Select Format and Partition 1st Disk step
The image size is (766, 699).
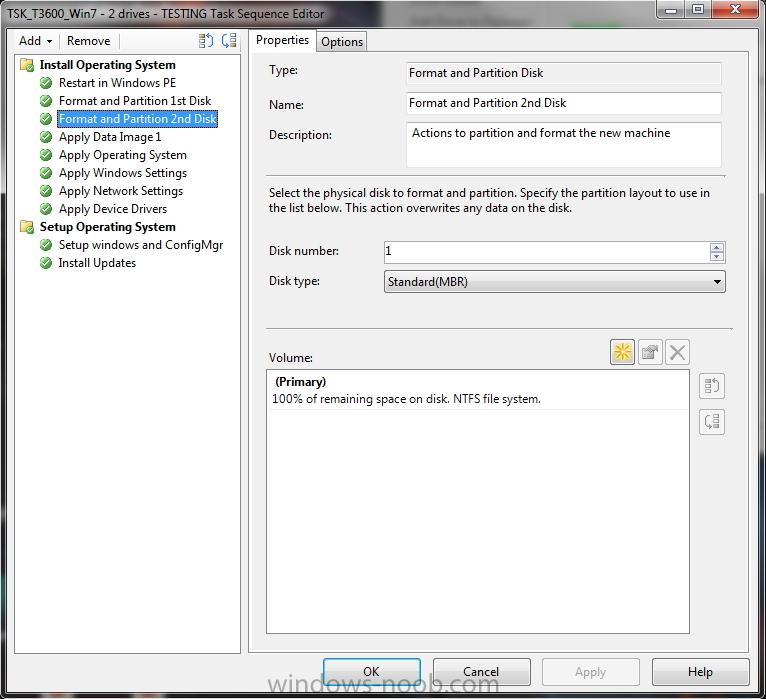pyautogui.click(x=135, y=101)
